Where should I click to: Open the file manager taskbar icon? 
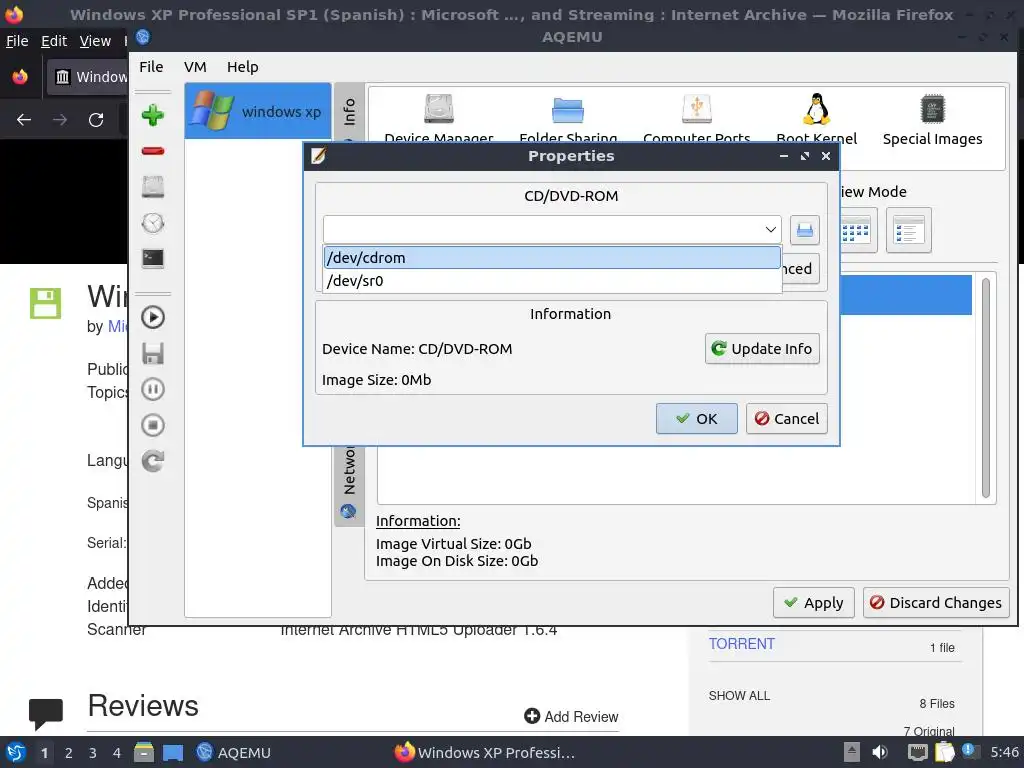pyautogui.click(x=144, y=752)
